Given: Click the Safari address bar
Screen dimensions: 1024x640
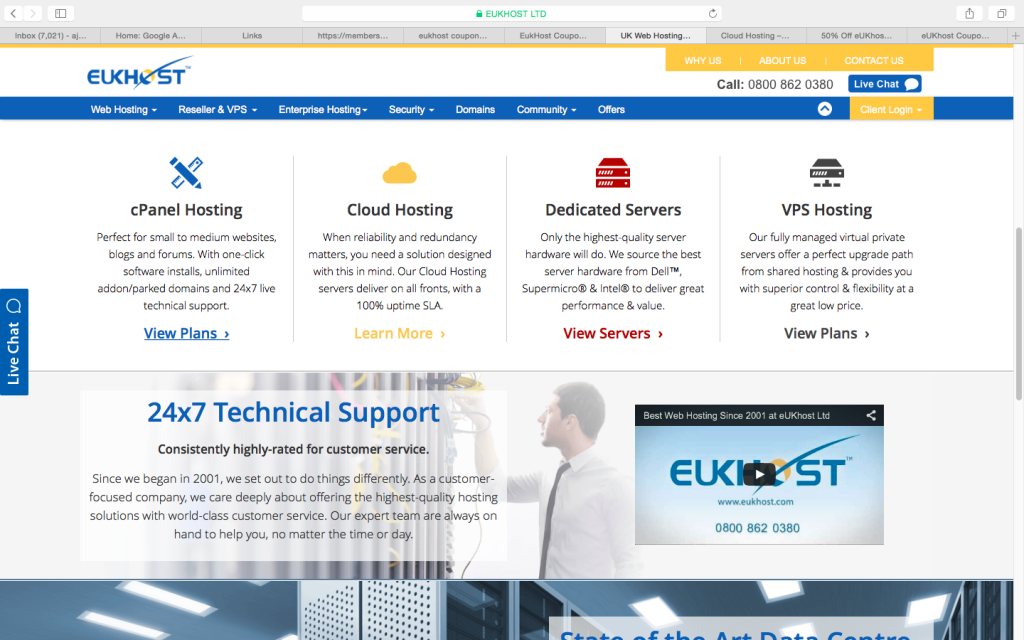Looking at the screenshot, I should [x=510, y=13].
